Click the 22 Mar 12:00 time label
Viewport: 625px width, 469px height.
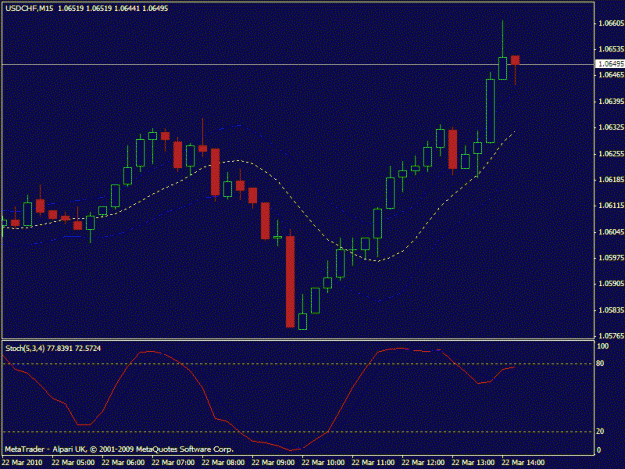[423, 463]
